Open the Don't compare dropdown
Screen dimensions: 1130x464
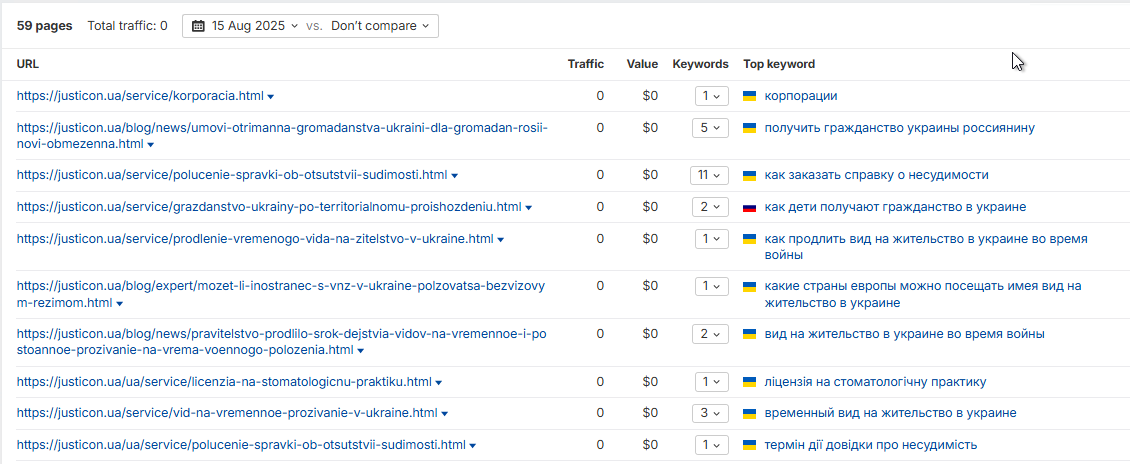[380, 26]
